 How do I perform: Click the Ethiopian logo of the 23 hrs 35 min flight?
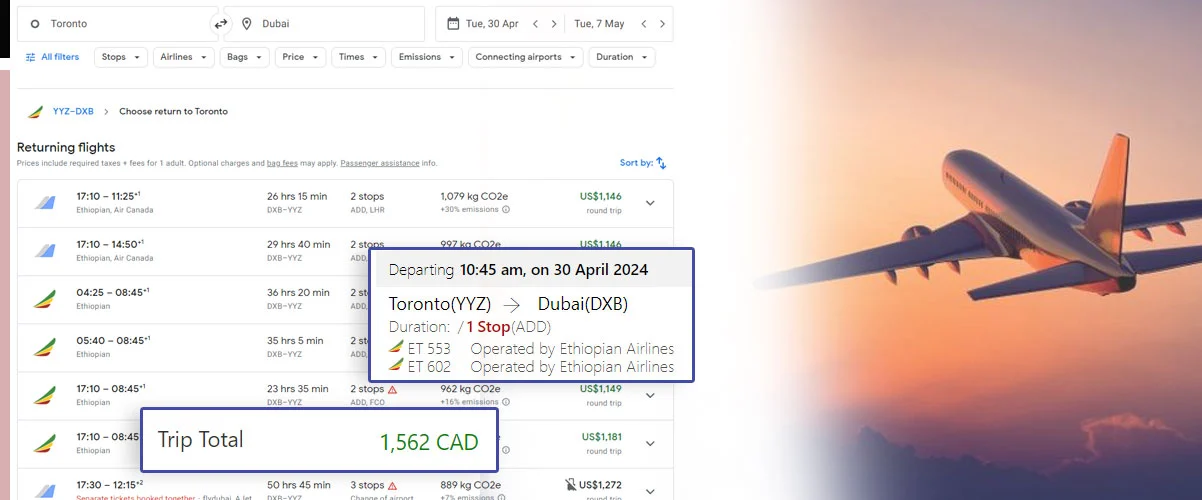pos(44,395)
